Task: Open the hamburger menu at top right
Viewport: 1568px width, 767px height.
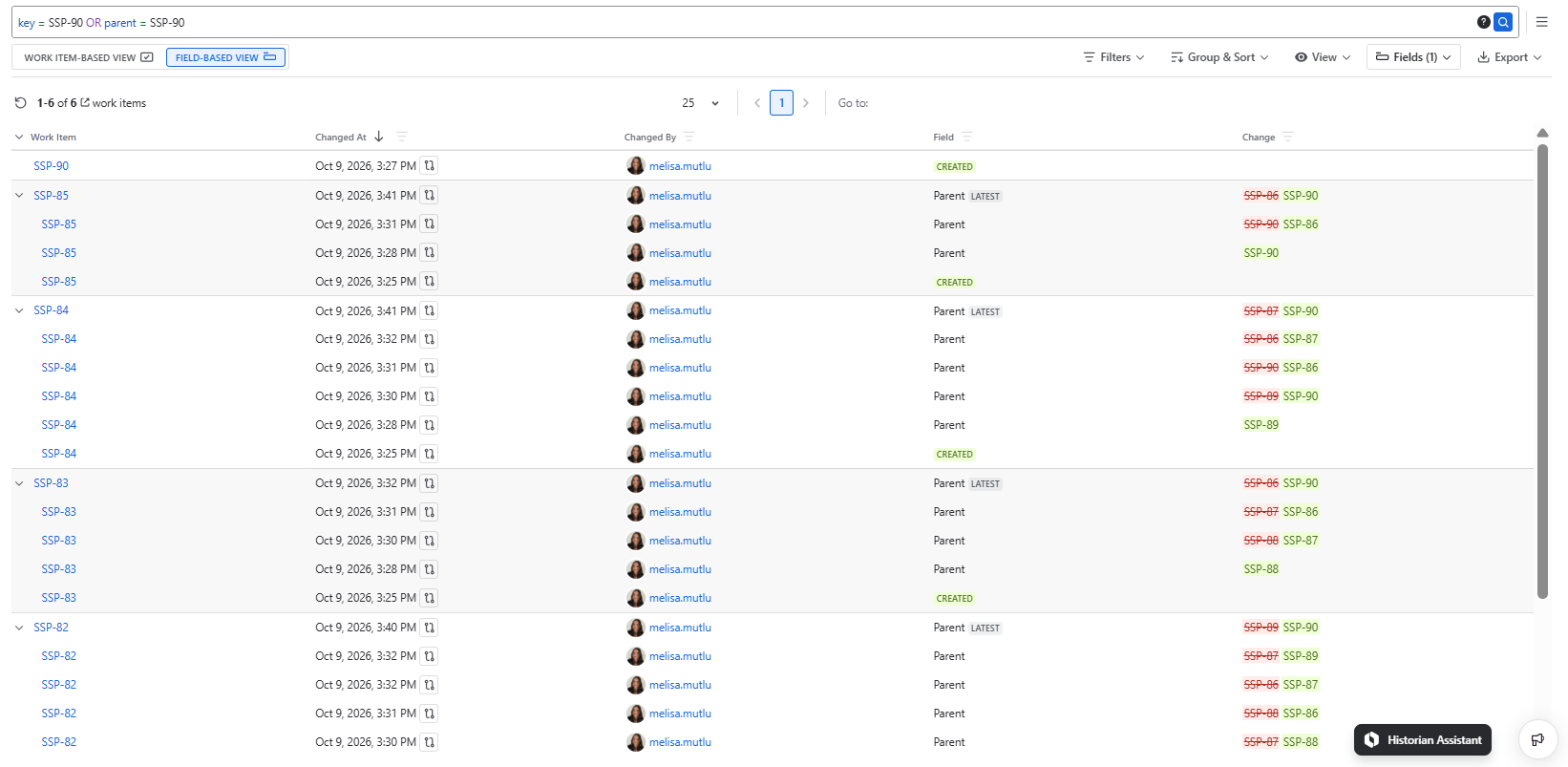Action: [1541, 22]
